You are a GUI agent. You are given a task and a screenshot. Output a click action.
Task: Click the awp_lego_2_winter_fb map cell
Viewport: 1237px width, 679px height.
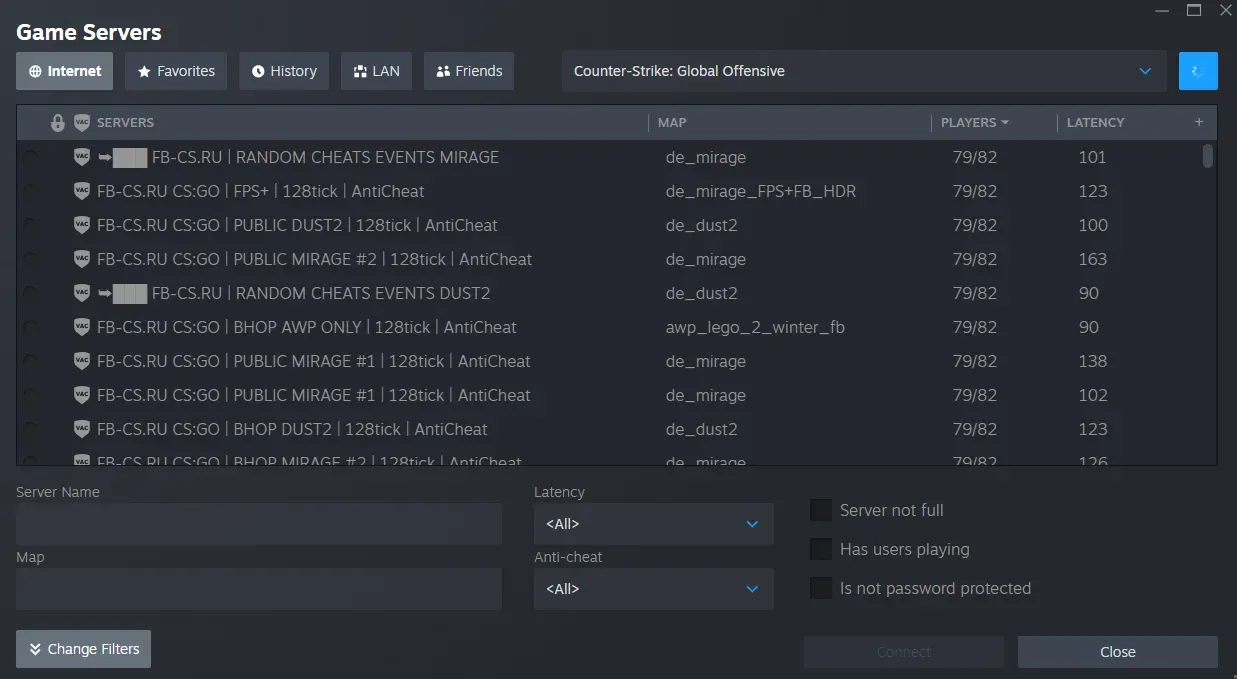(755, 327)
